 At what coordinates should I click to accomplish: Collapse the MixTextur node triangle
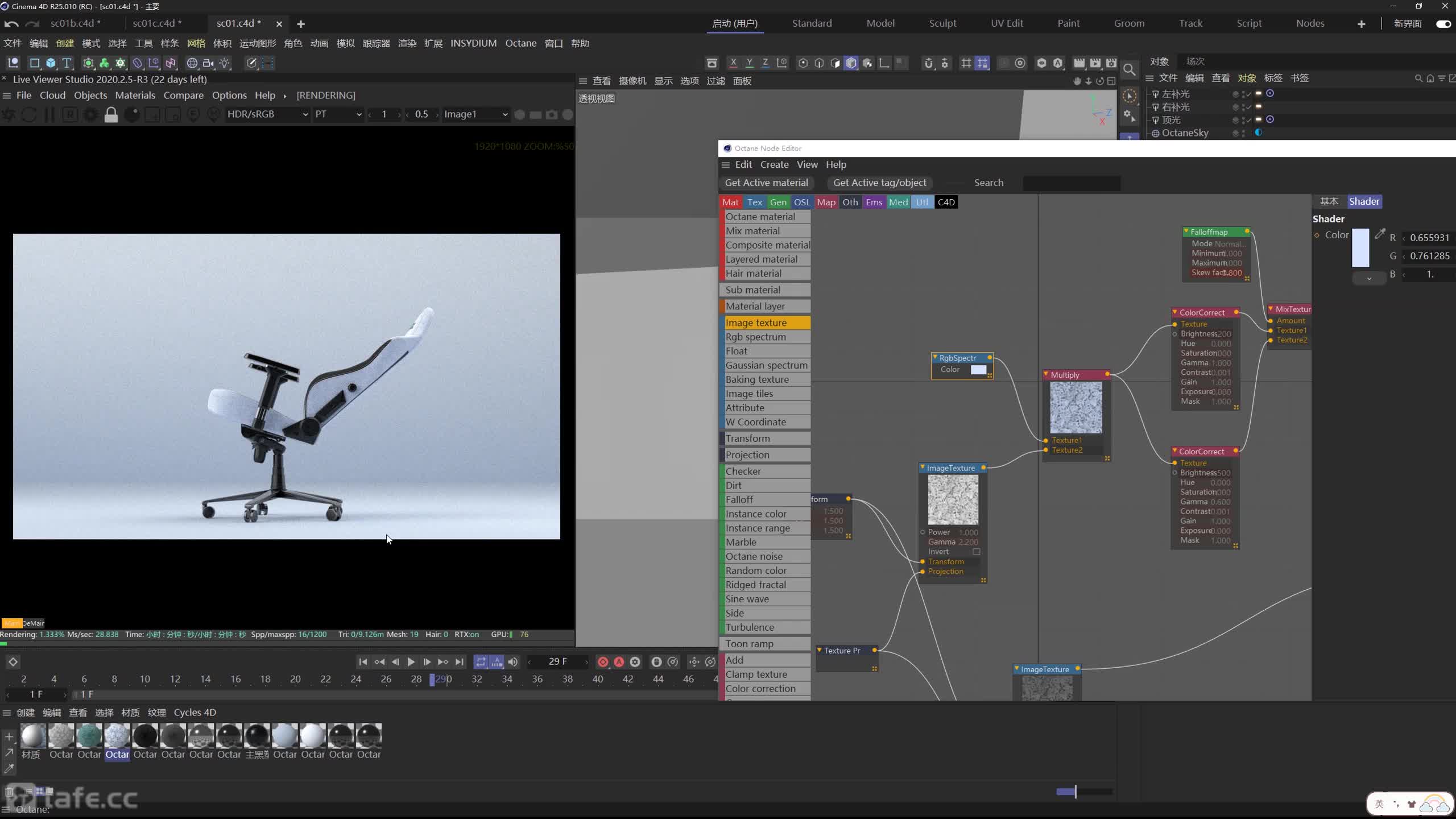coord(1271,309)
